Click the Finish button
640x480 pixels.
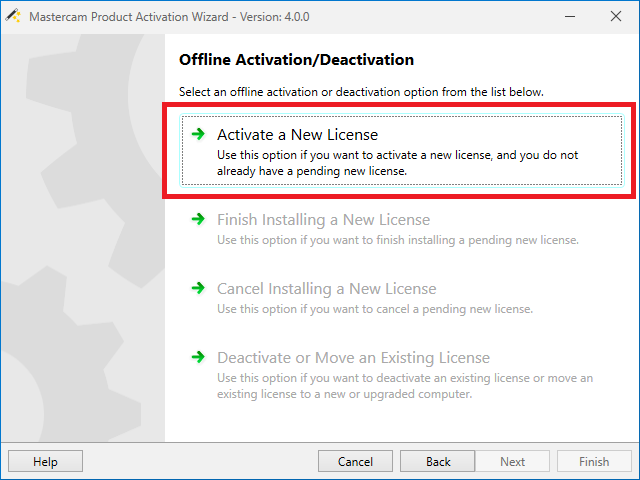tap(593, 461)
